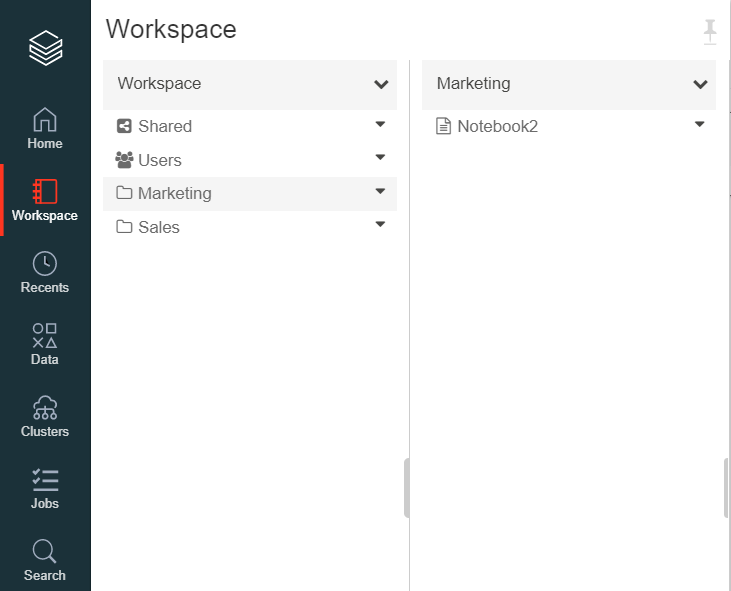Open the Recents clock icon

[45, 264]
